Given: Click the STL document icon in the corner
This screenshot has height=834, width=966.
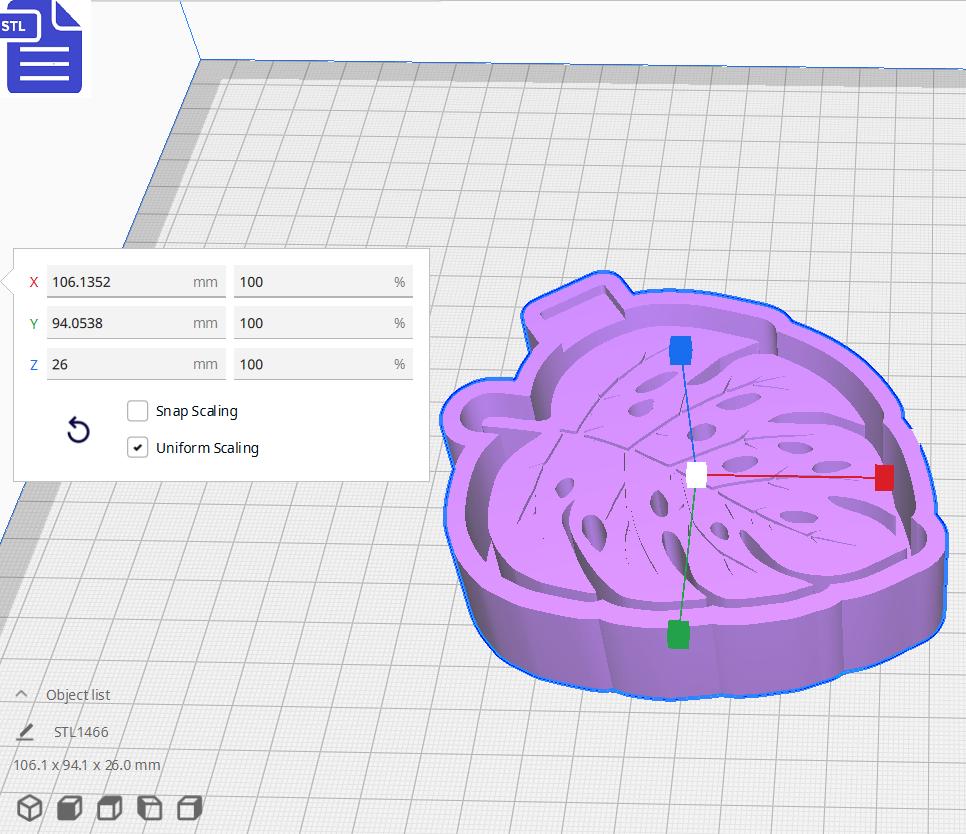Looking at the screenshot, I should click(44, 46).
